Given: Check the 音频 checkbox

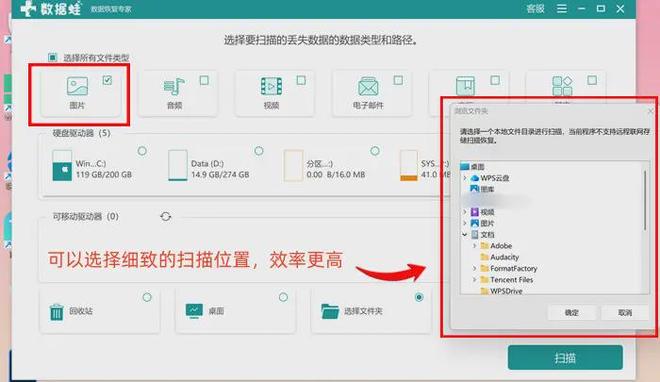Looking at the screenshot, I should click(204, 80).
